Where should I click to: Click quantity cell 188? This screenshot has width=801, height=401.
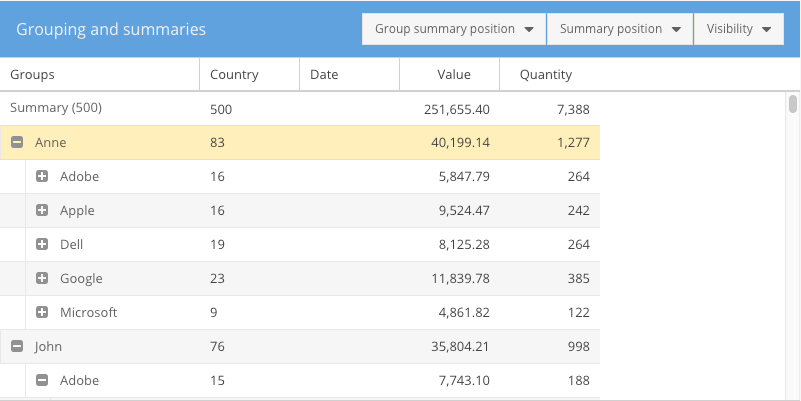coord(578,380)
